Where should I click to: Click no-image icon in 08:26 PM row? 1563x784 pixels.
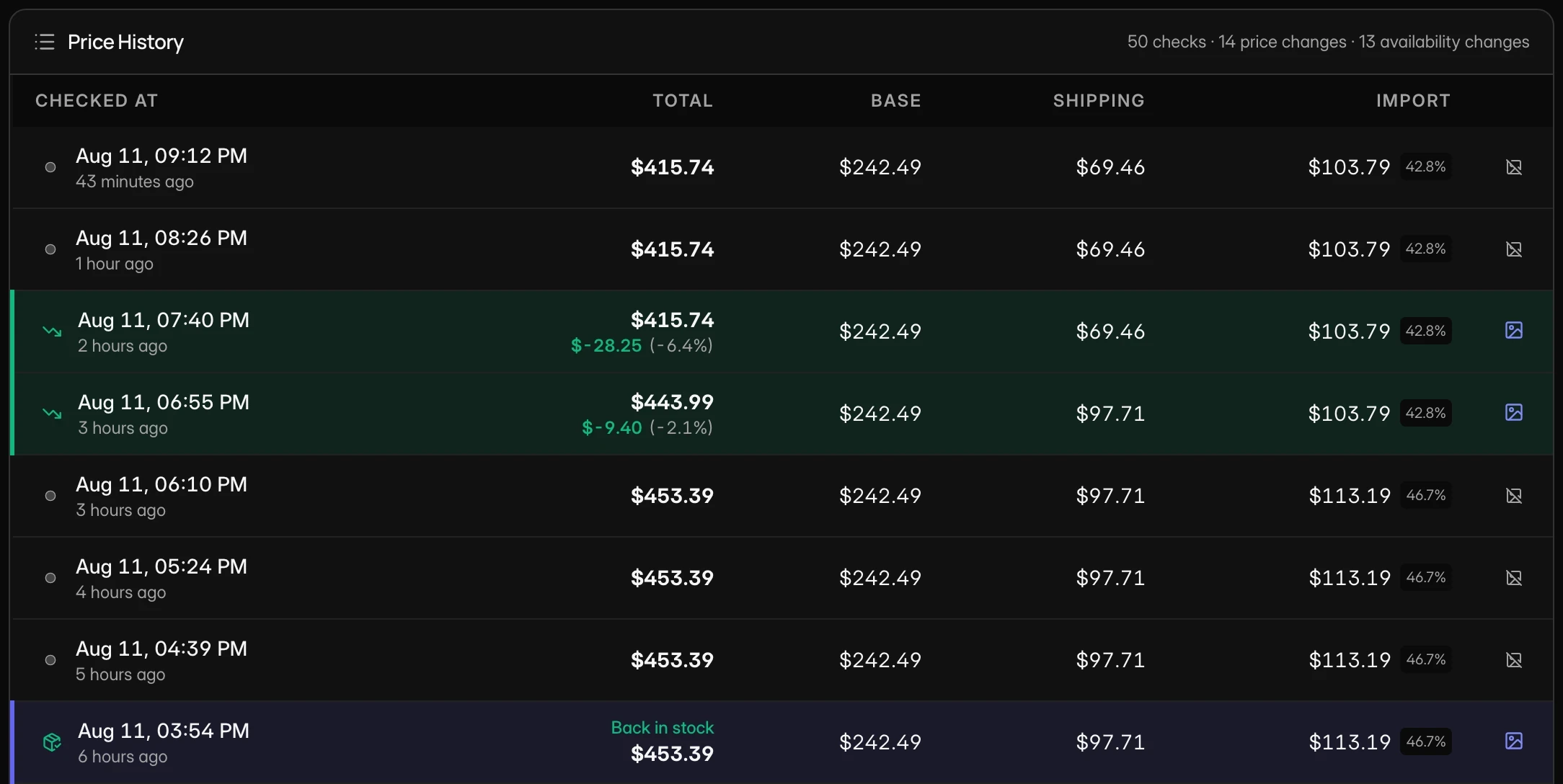[x=1514, y=249]
